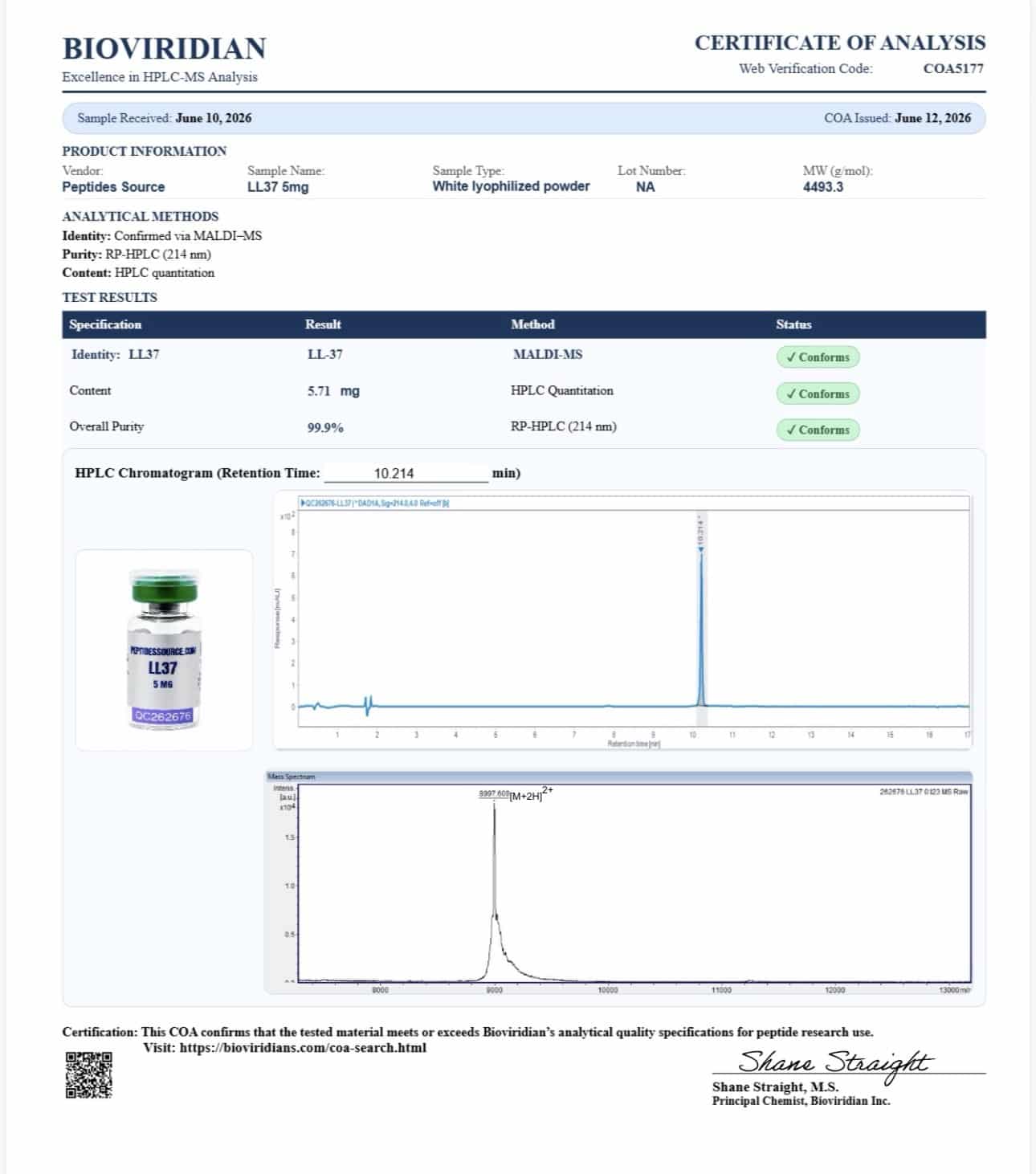Click the BIOVIRIDIAN logo heading
The width and height of the screenshot is (1036, 1174).
(x=165, y=48)
